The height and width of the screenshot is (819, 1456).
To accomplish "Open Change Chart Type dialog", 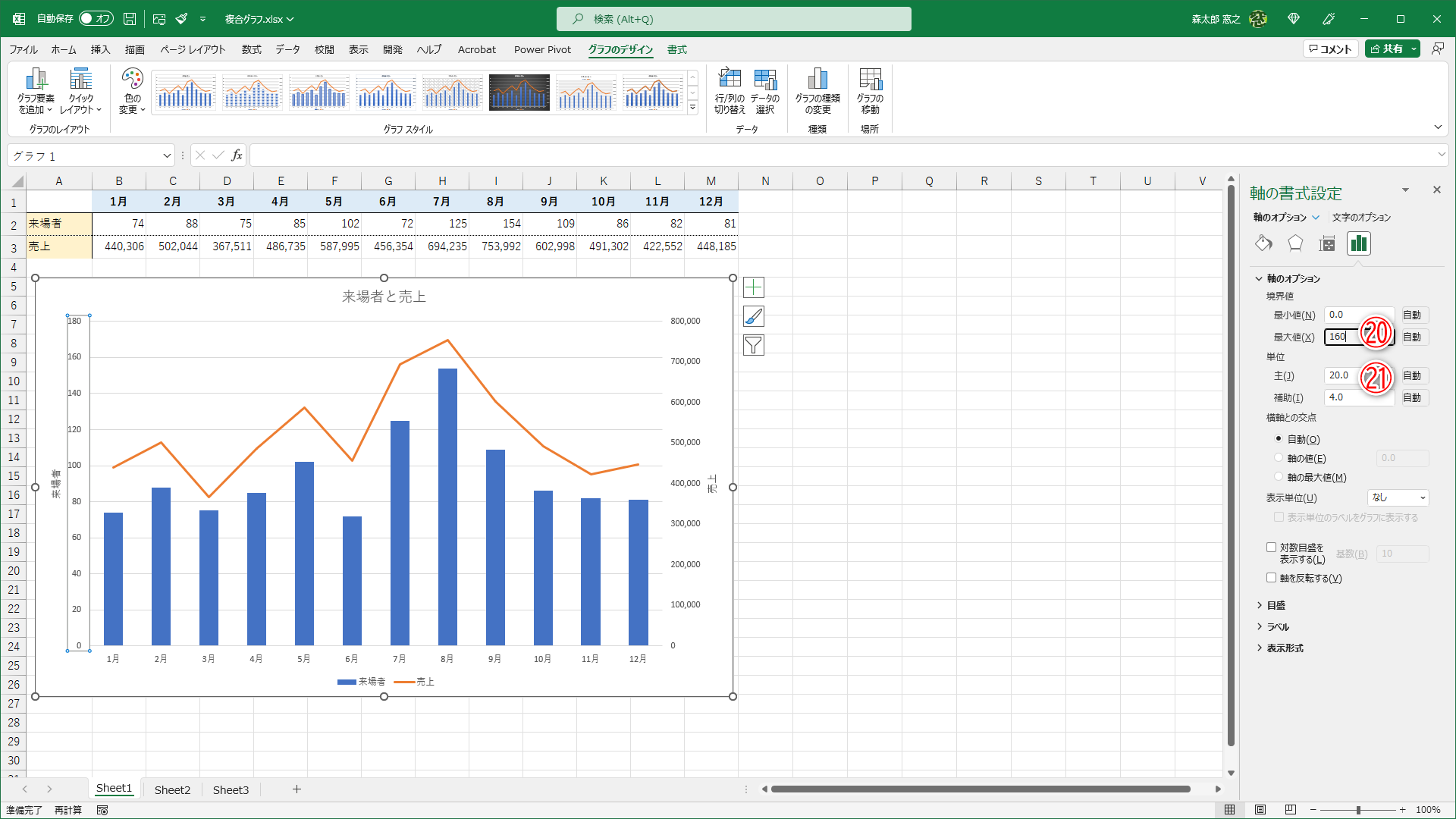I will point(817,80).
